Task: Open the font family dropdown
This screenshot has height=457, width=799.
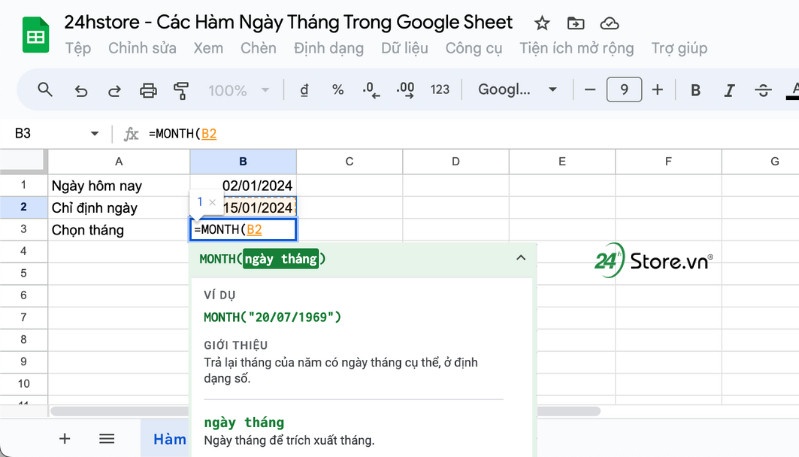Action: (517, 90)
